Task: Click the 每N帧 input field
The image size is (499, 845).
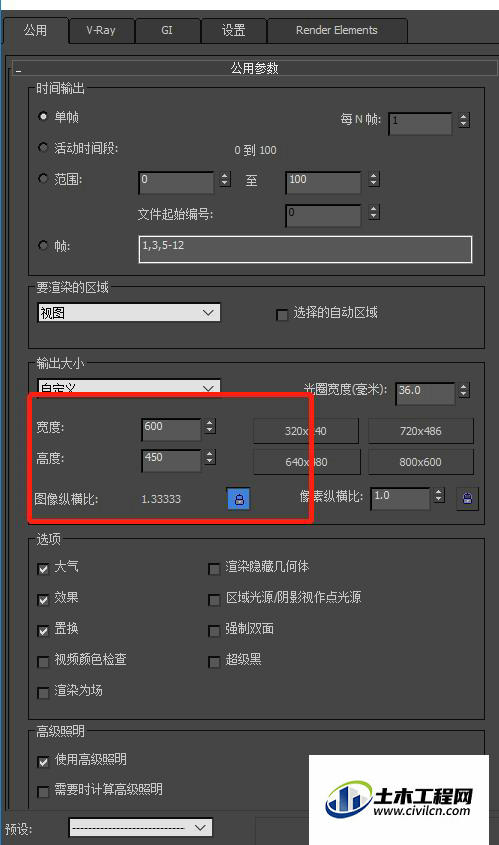Action: coord(420,123)
